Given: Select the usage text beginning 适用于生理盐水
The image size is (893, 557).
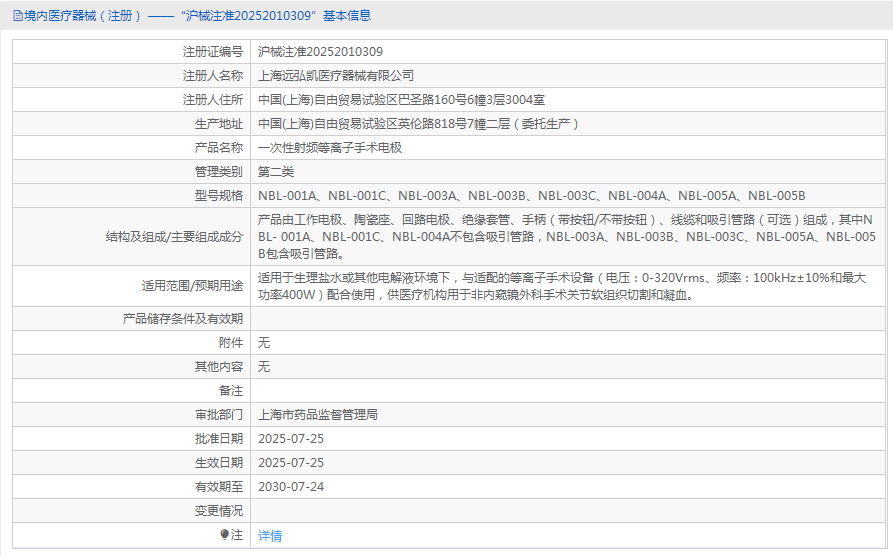Looking at the screenshot, I should click(562, 286).
